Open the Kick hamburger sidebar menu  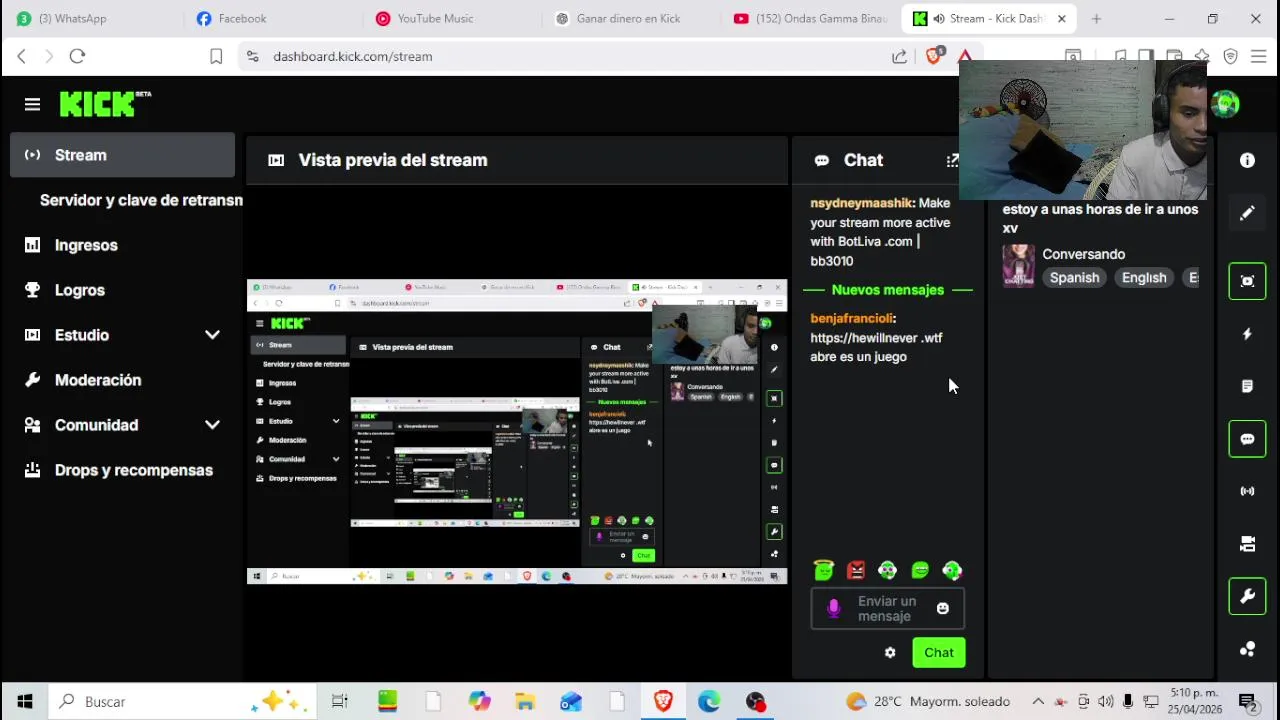(32, 104)
